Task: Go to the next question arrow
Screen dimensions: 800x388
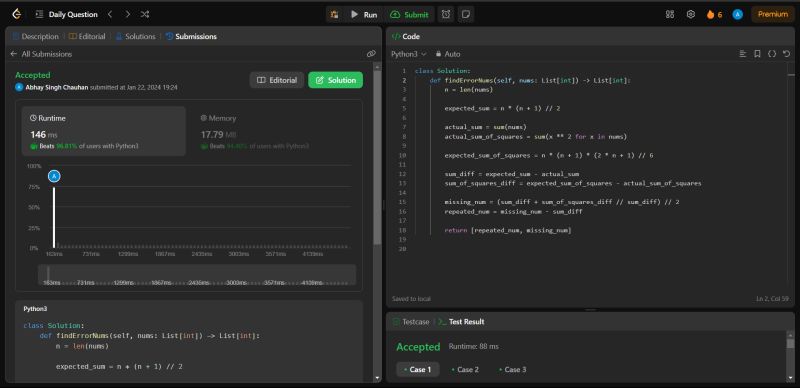Action: [128, 14]
